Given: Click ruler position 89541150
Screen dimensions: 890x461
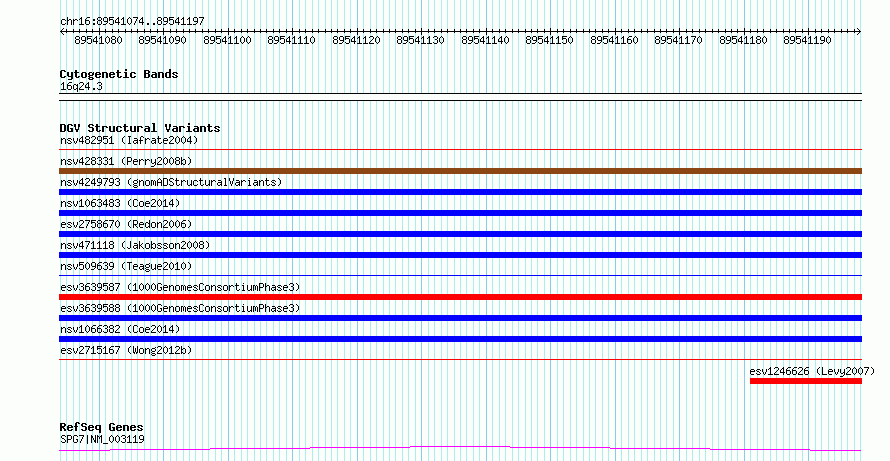Looking at the screenshot, I should coord(549,40).
